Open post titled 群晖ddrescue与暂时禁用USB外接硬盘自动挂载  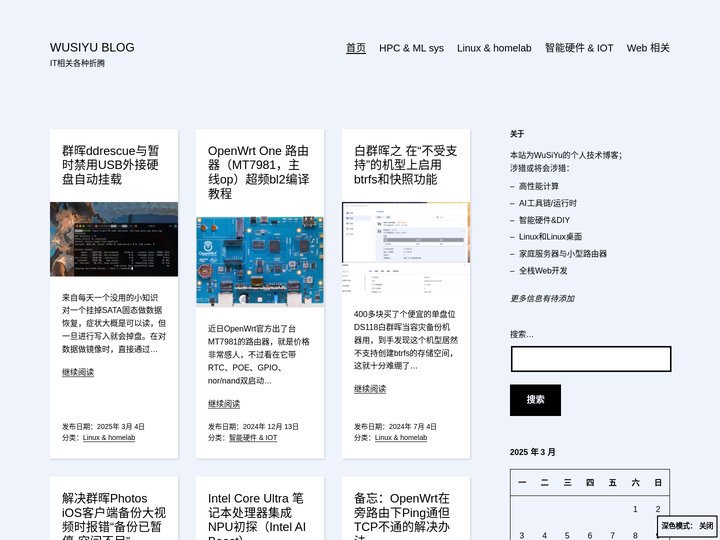pos(111,165)
